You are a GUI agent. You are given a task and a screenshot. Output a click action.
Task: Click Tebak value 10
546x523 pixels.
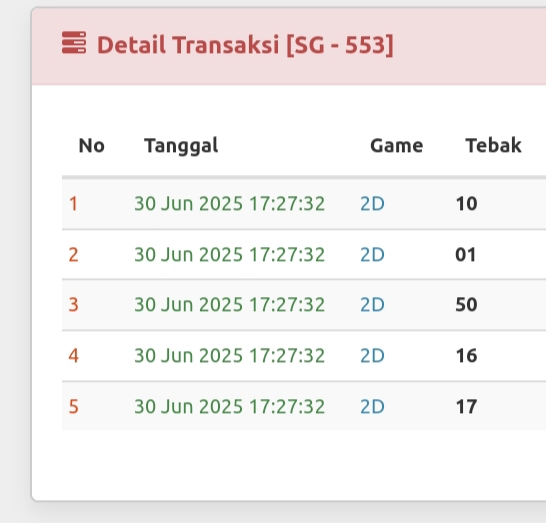click(466, 204)
